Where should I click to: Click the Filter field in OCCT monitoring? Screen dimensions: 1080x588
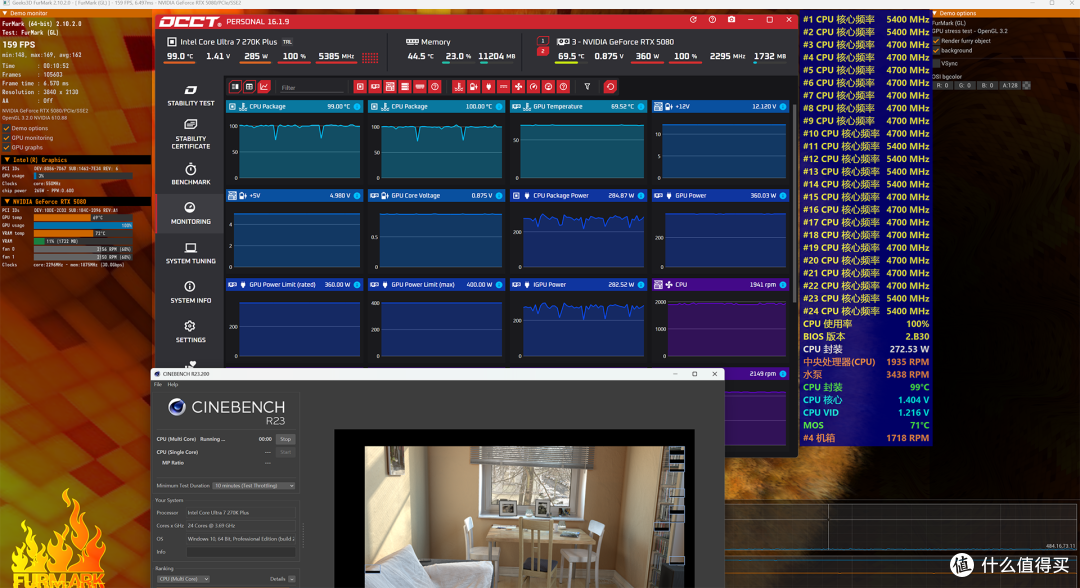pos(311,87)
